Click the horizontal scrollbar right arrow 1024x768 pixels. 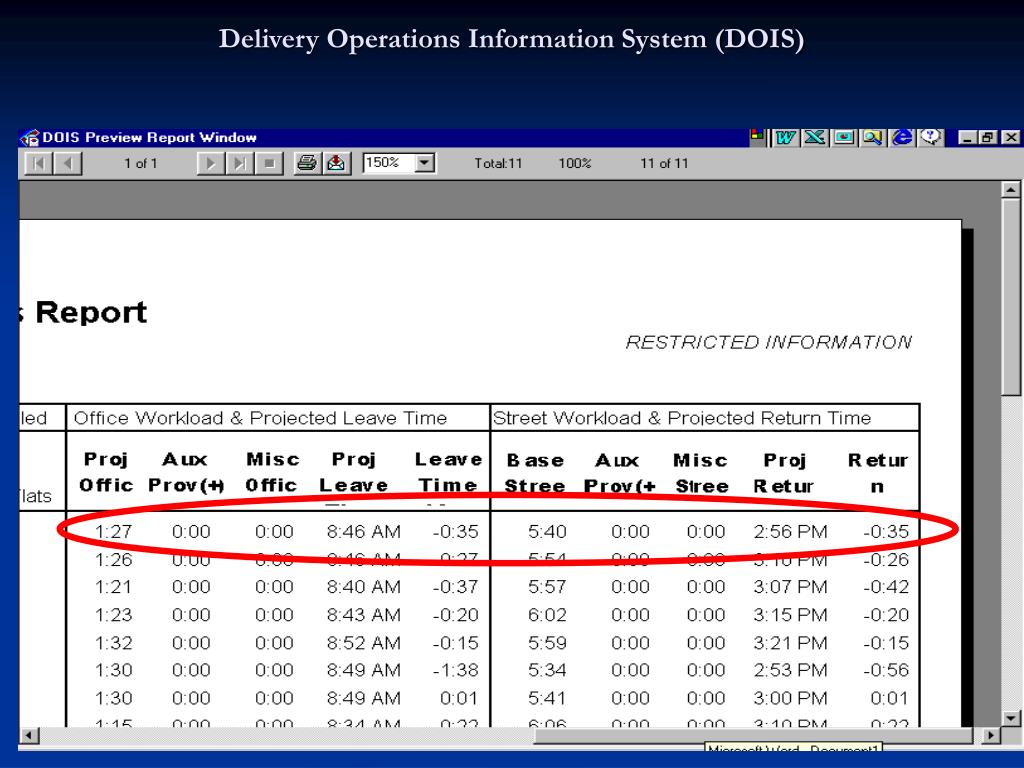click(x=991, y=735)
